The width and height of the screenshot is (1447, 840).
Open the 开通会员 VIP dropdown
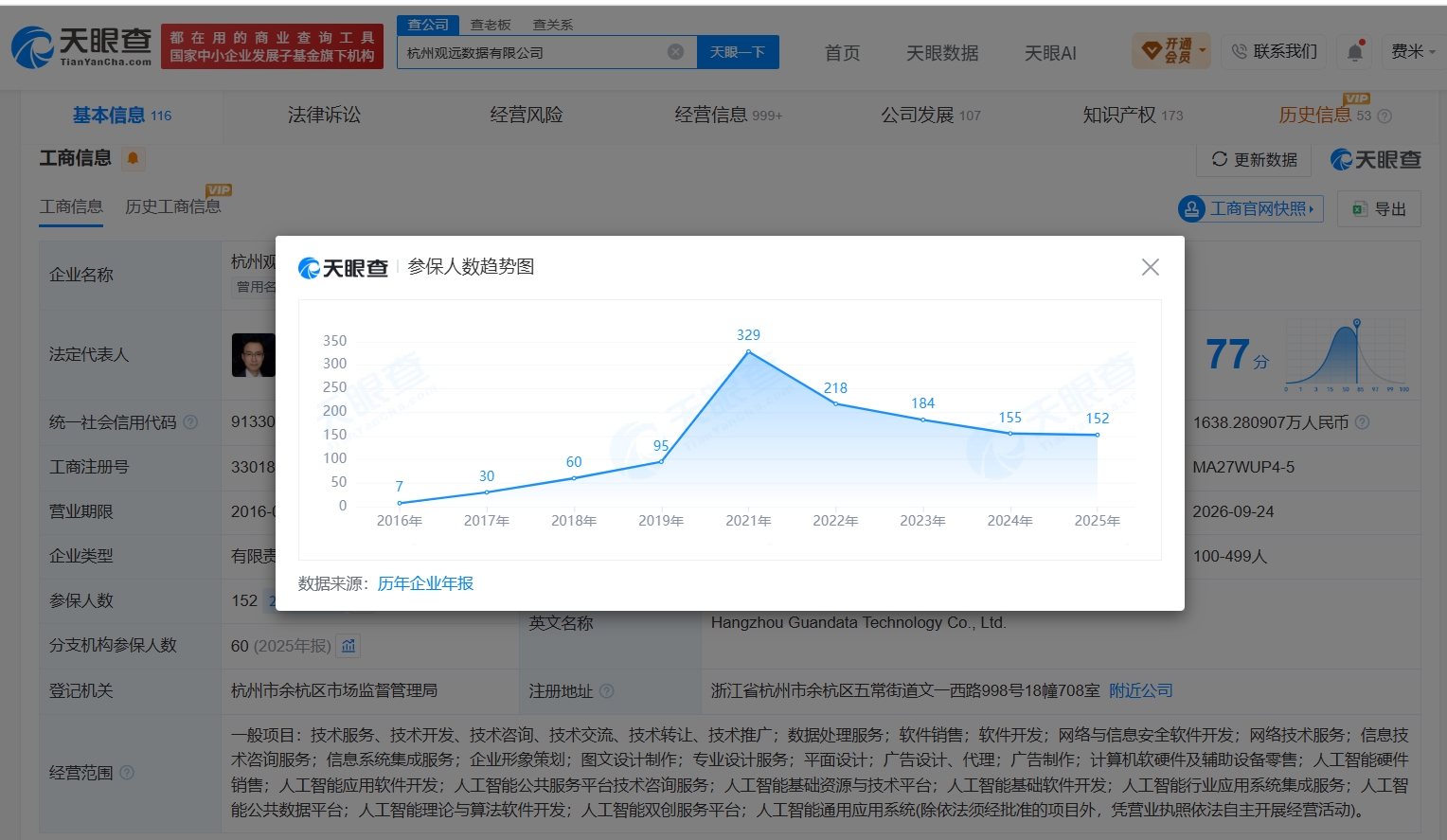click(x=1171, y=51)
